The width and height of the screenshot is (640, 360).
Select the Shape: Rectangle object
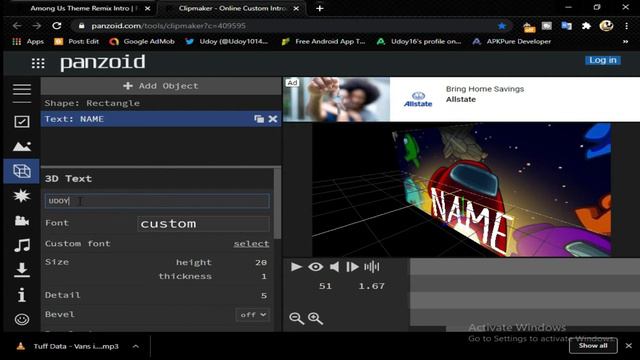pyautogui.click(x=161, y=103)
